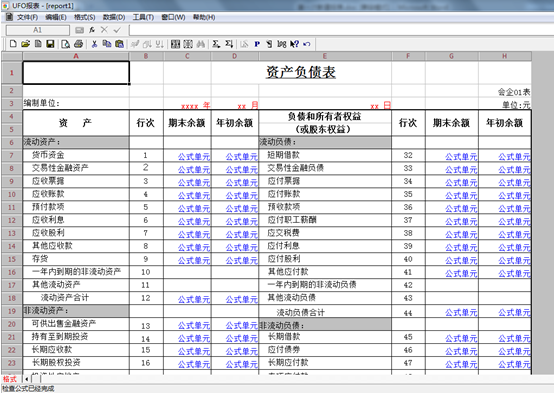Click the 交易性金融资产 cell
The image size is (554, 394).
click(x=76, y=168)
